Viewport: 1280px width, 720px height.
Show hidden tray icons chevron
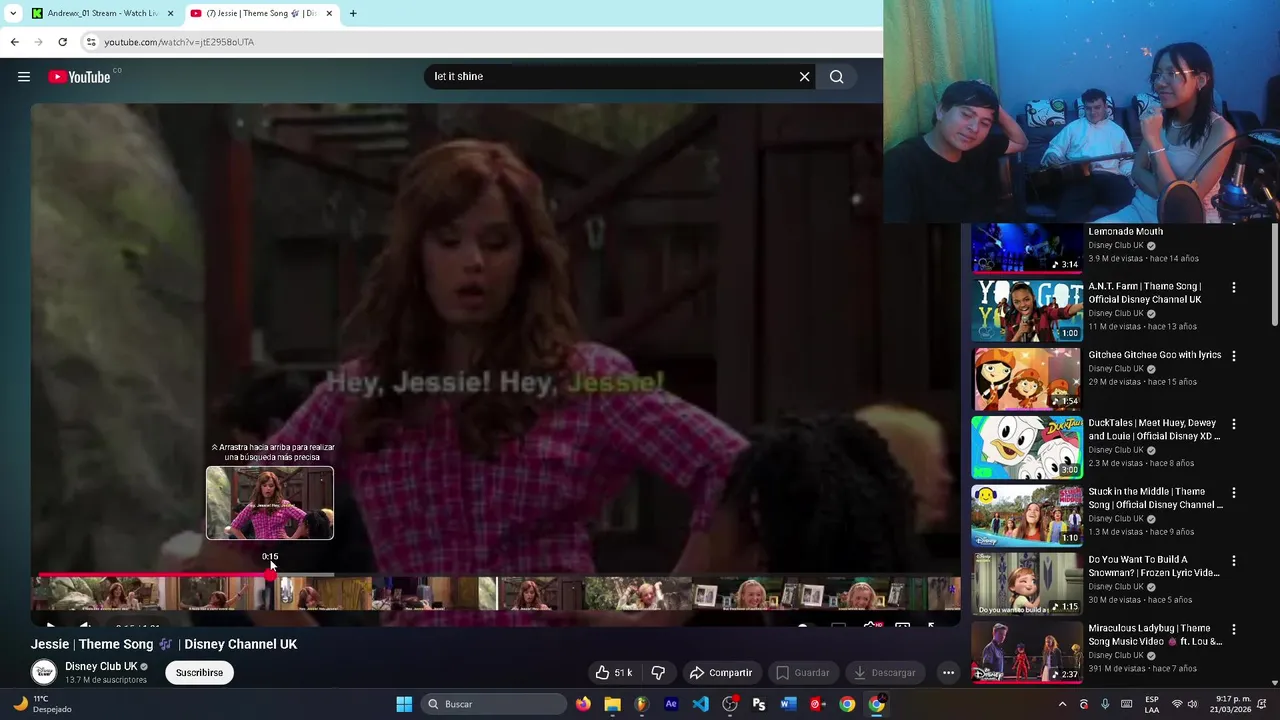pyautogui.click(x=1062, y=704)
